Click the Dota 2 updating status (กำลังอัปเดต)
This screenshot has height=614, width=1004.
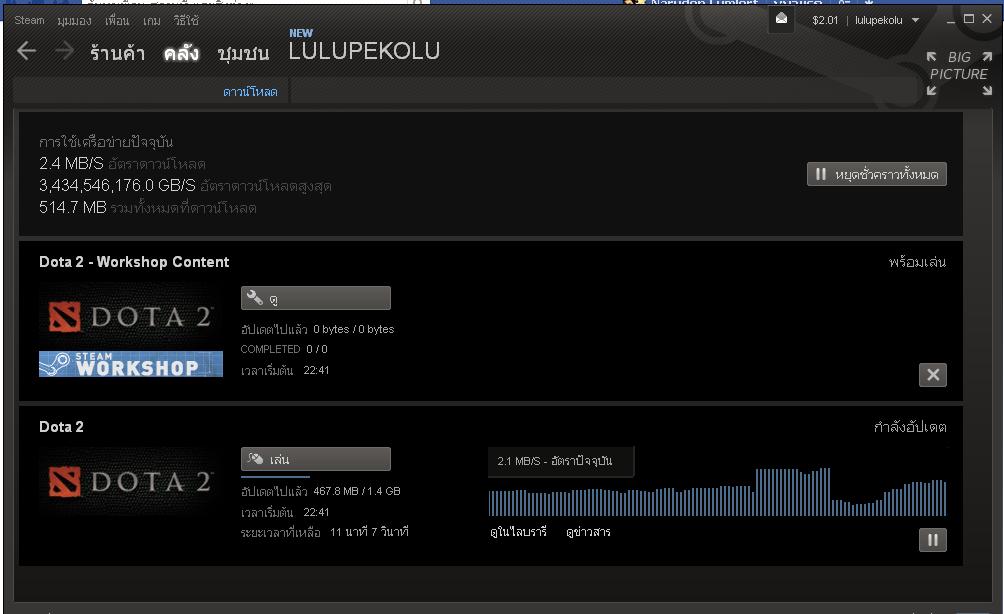pos(910,427)
